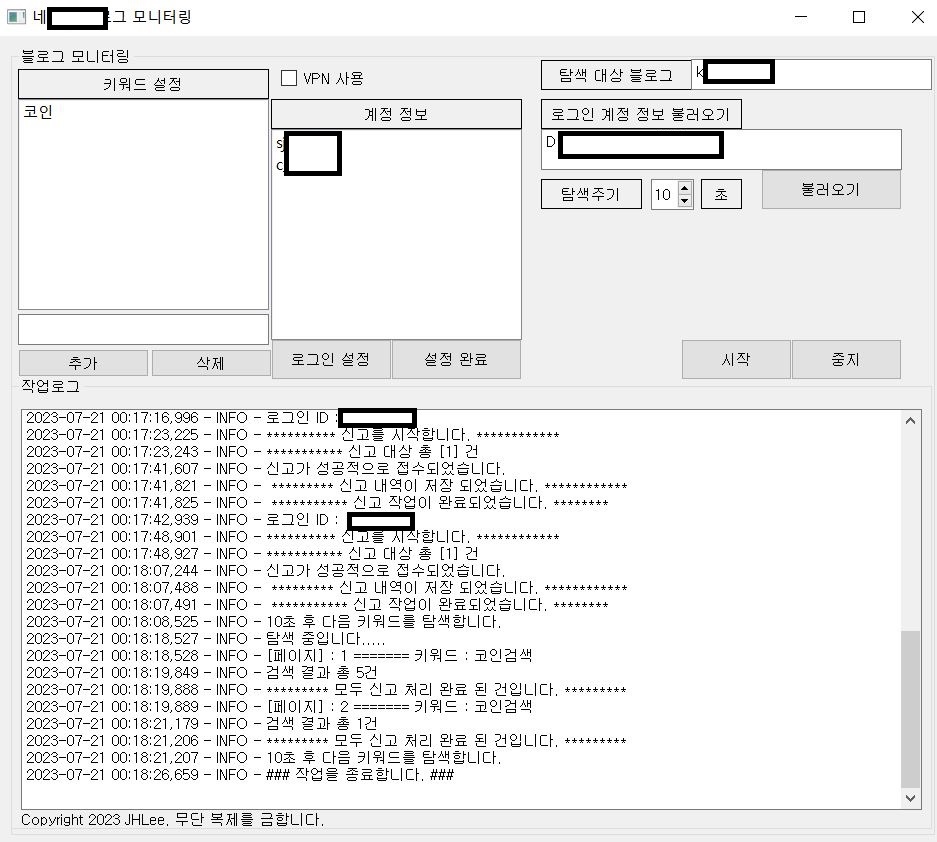
Task: Click the 계정 정보 header button
Action: [x=396, y=114]
